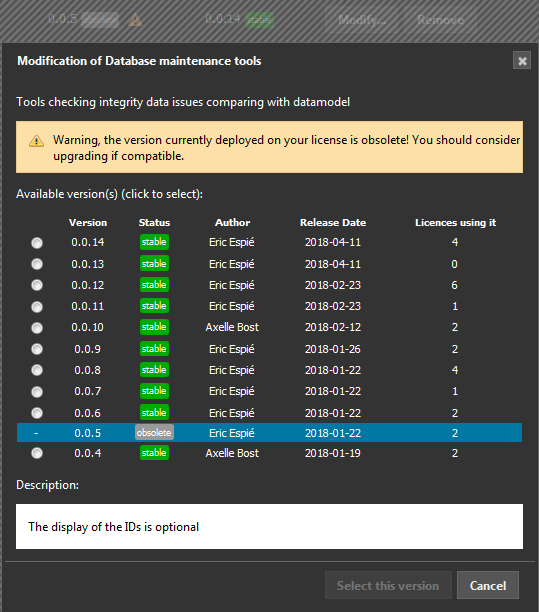Pick version 0.0.4 radio option

coord(37,453)
